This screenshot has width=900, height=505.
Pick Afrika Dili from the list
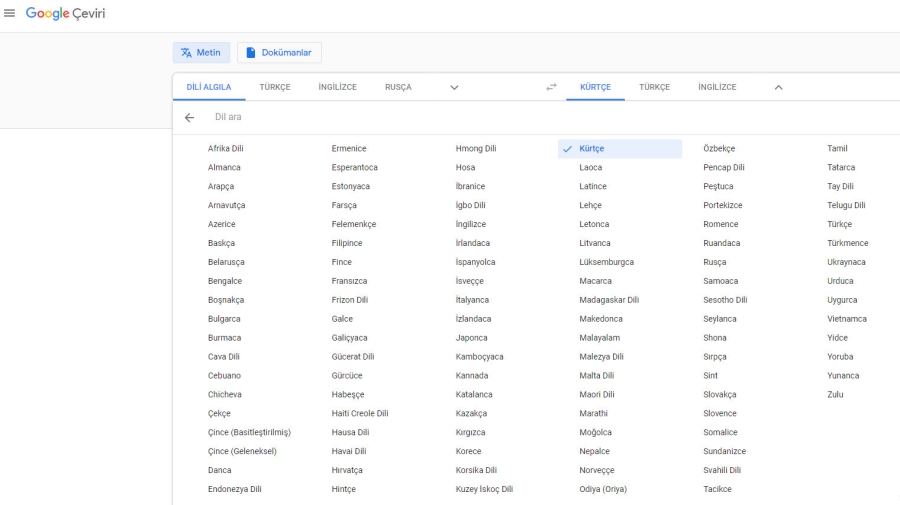coord(226,149)
